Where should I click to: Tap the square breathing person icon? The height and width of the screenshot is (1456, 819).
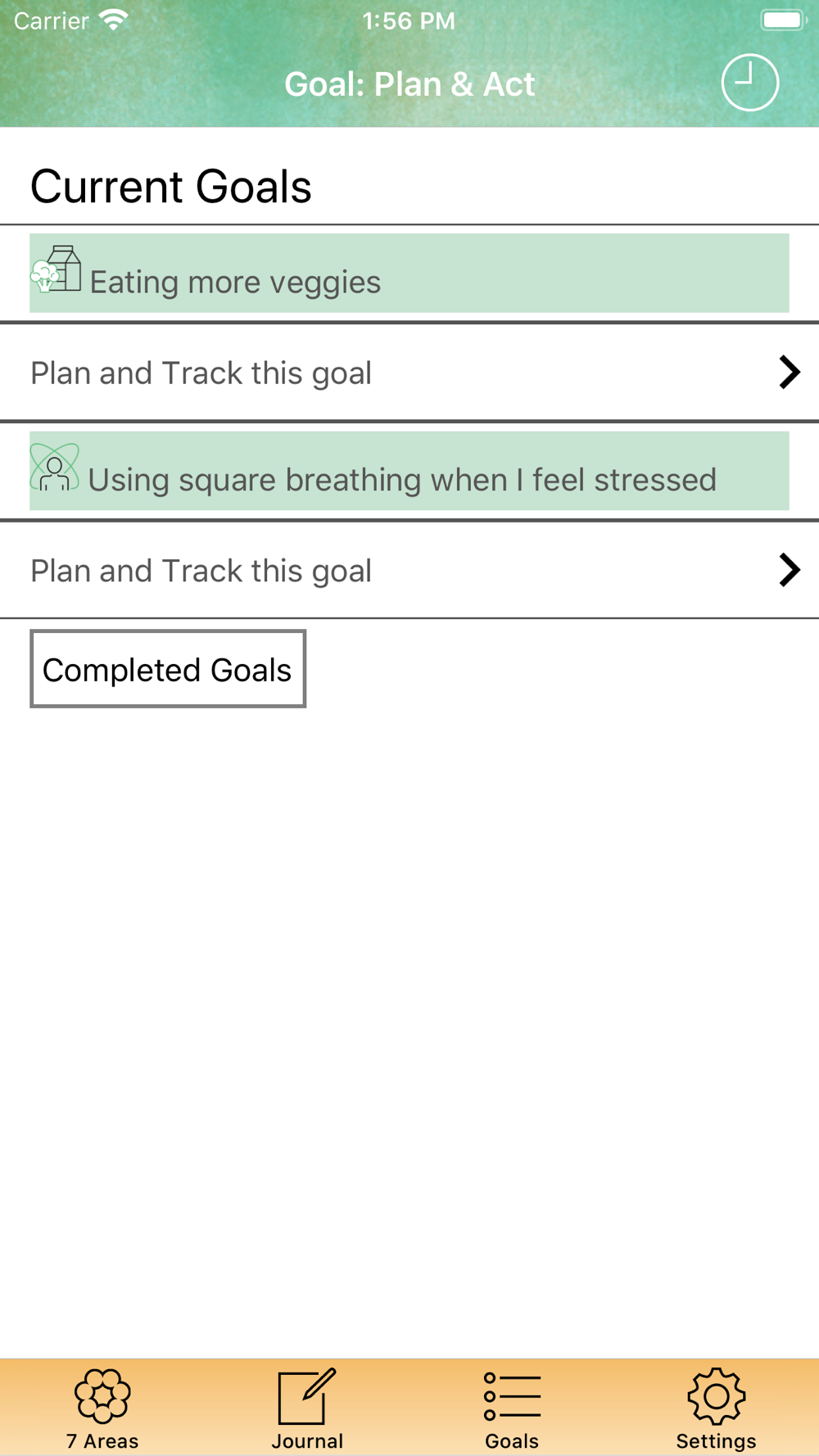tap(55, 468)
